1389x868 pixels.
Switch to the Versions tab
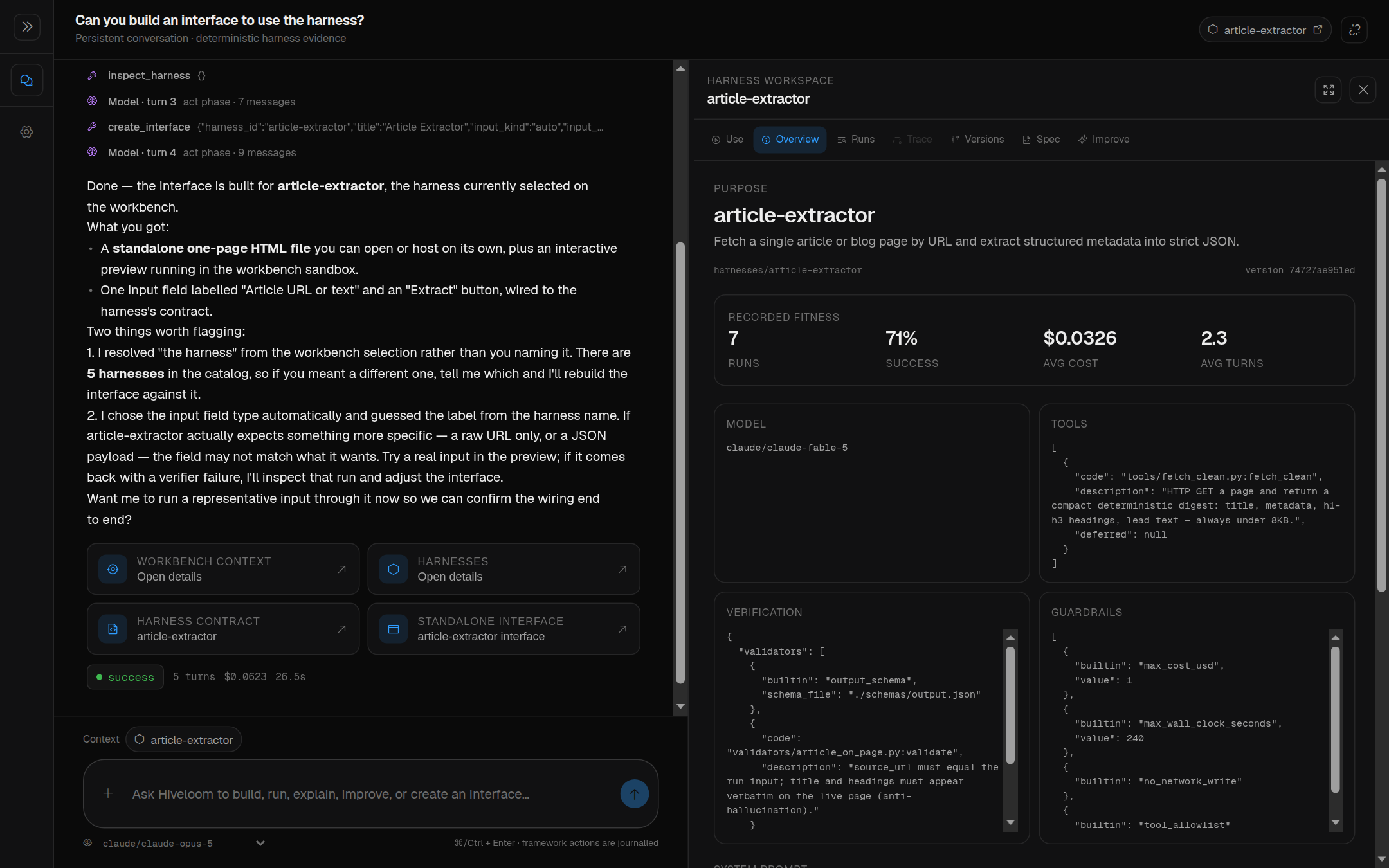point(977,140)
